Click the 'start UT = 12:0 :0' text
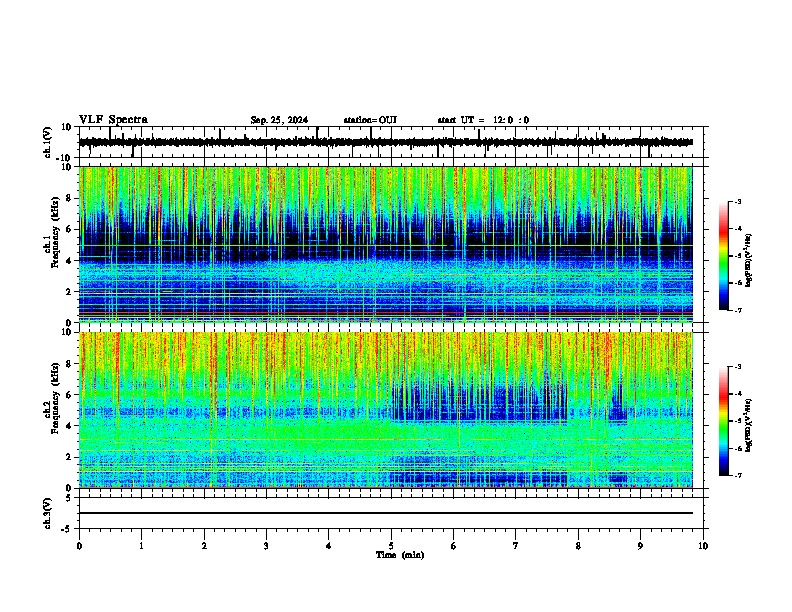This screenshot has width=792, height=612. (483, 120)
